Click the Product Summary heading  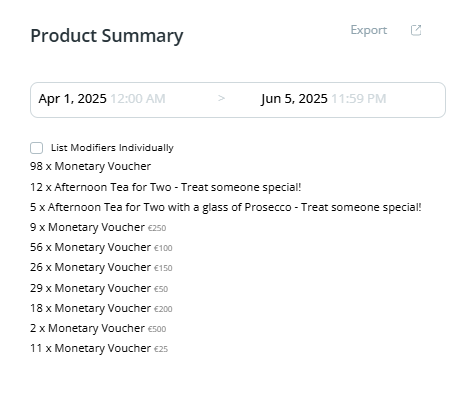click(x=107, y=36)
